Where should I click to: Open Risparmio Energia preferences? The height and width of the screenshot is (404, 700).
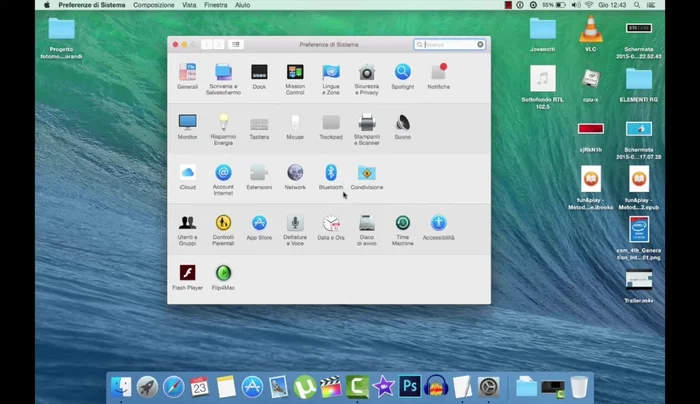223,123
